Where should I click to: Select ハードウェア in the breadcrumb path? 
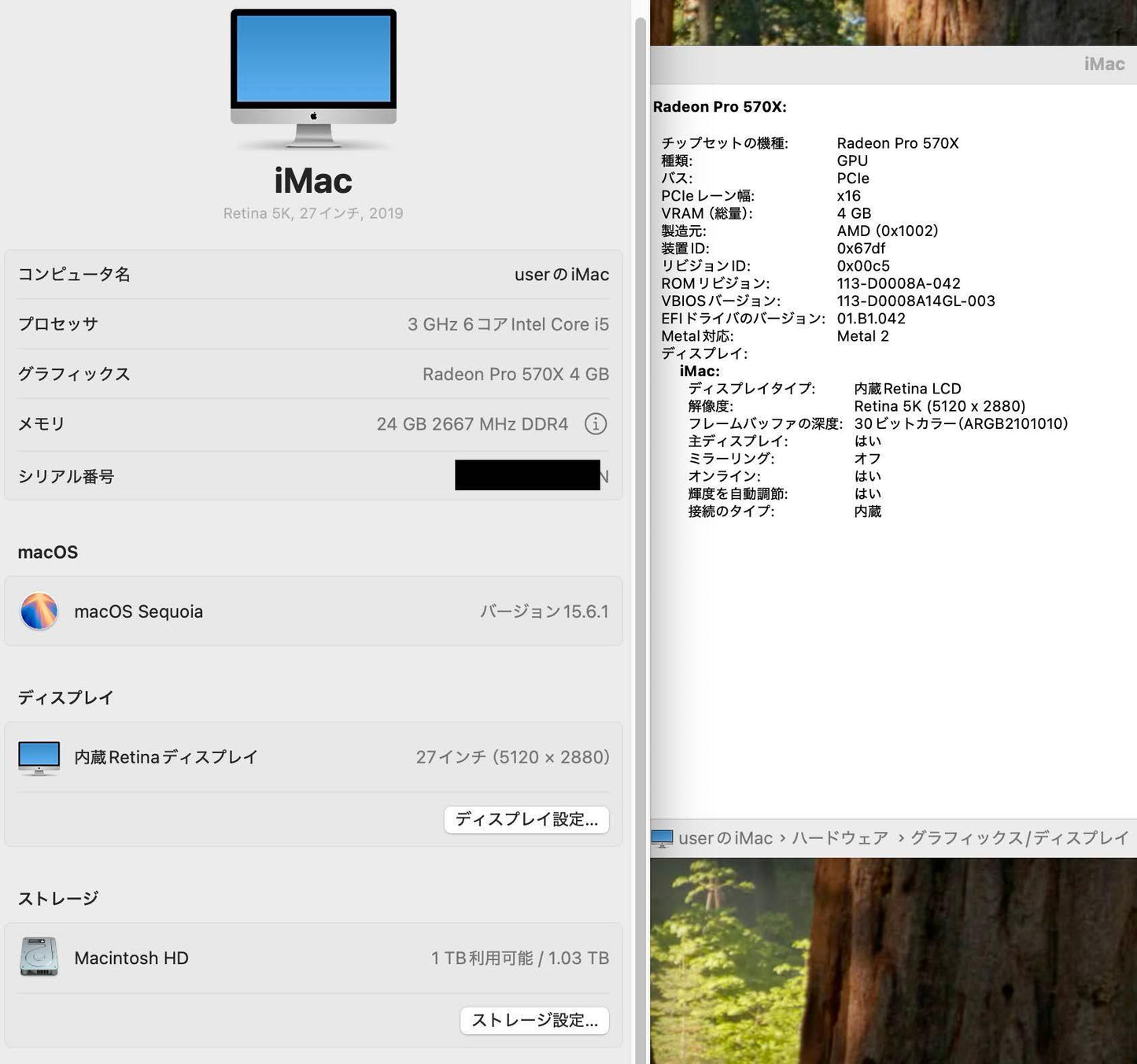[x=840, y=837]
